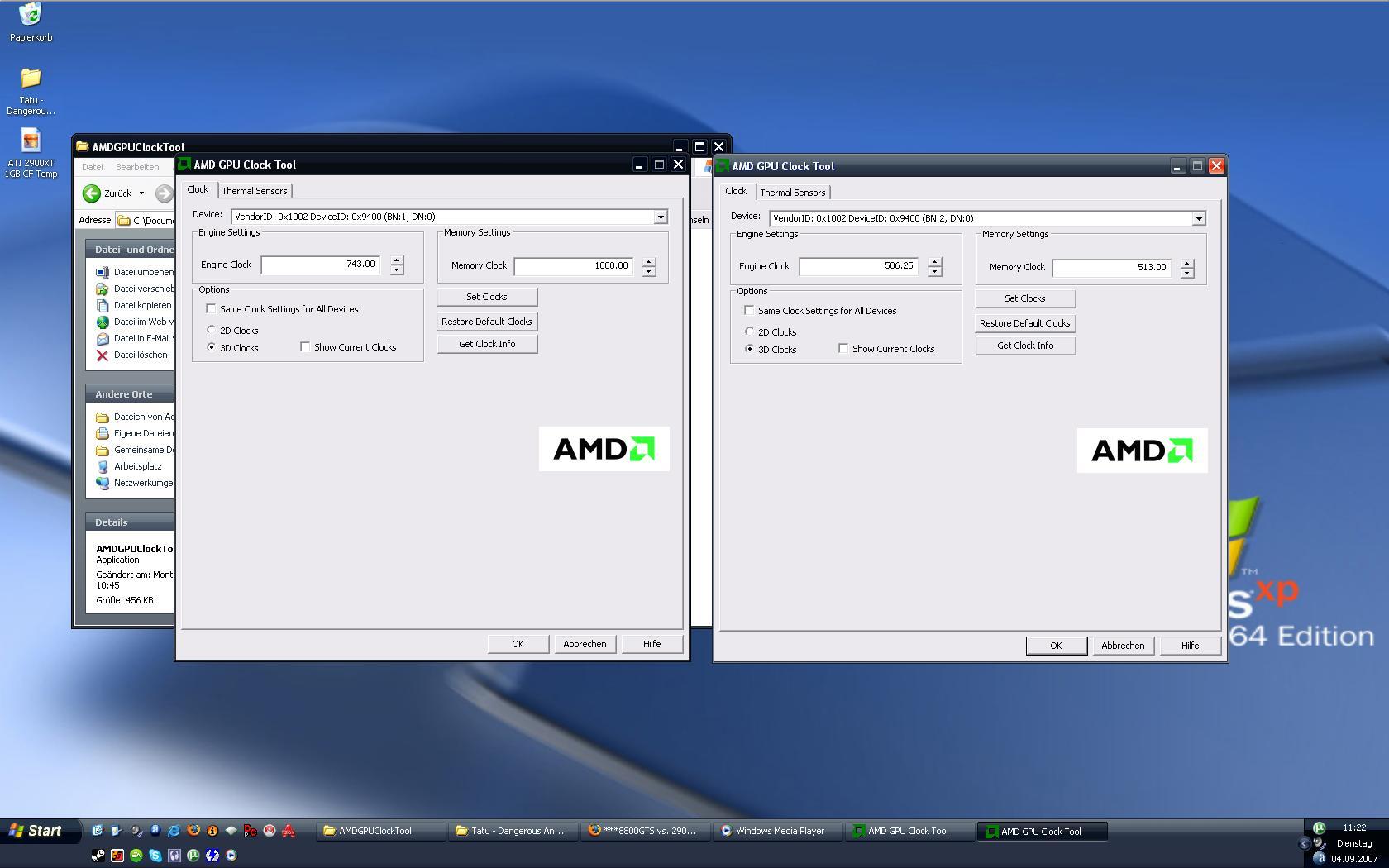Viewport: 1389px width, 868px height.
Task: Click the headphones icon in quick launch
Action: pyautogui.click(x=174, y=856)
